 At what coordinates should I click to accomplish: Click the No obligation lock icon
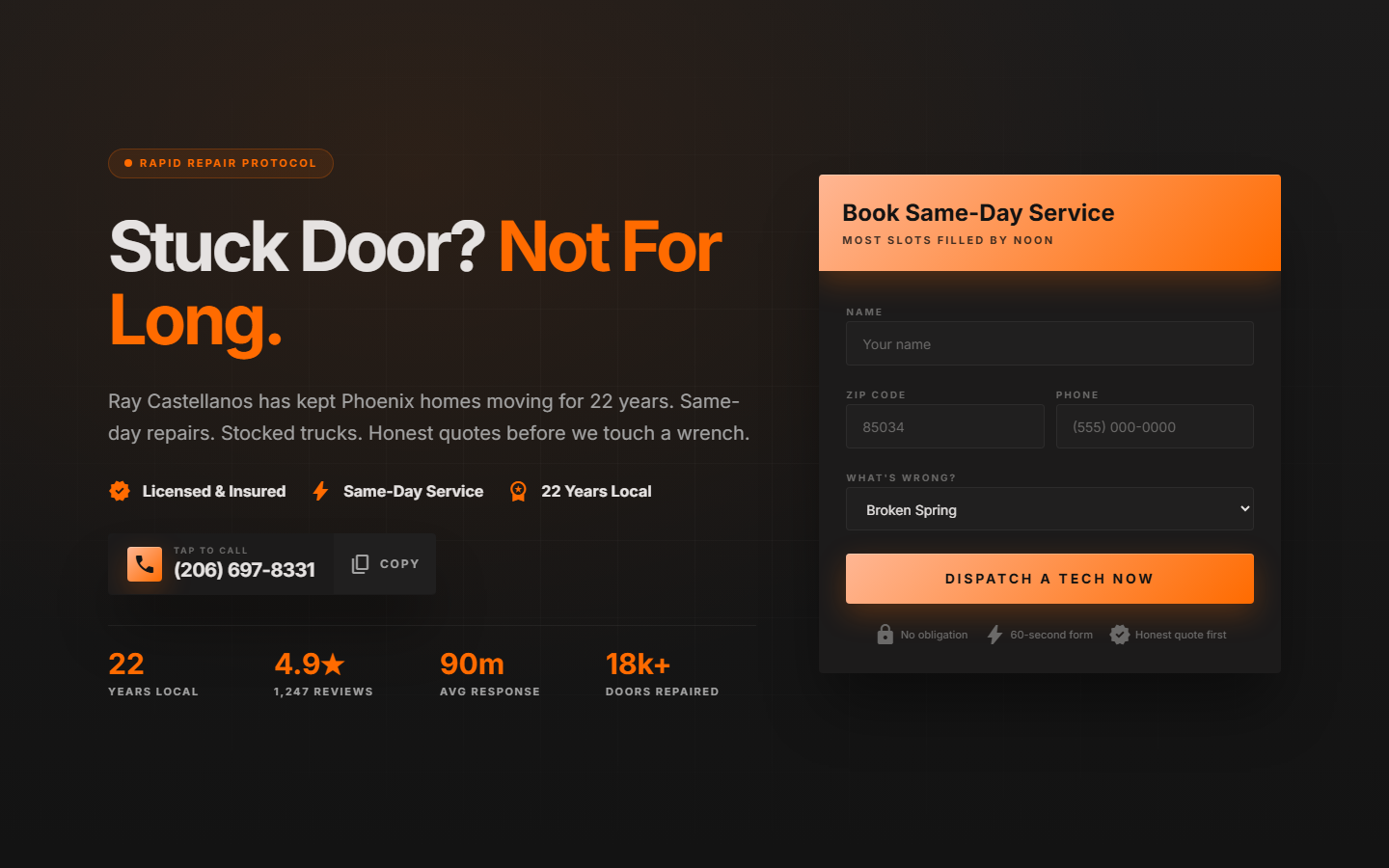pos(885,635)
